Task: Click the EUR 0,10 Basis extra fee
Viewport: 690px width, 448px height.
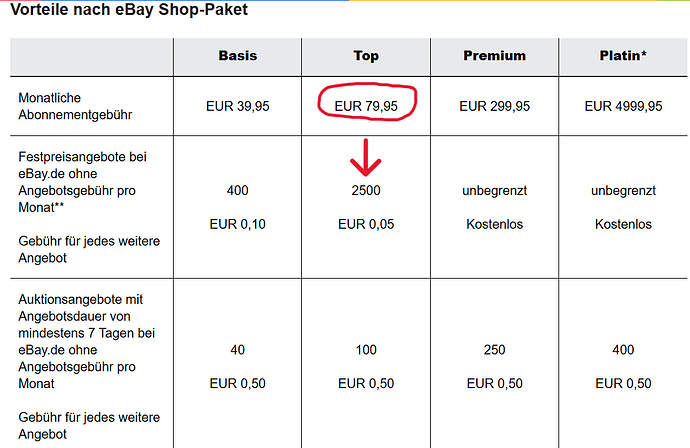Action: pos(238,224)
